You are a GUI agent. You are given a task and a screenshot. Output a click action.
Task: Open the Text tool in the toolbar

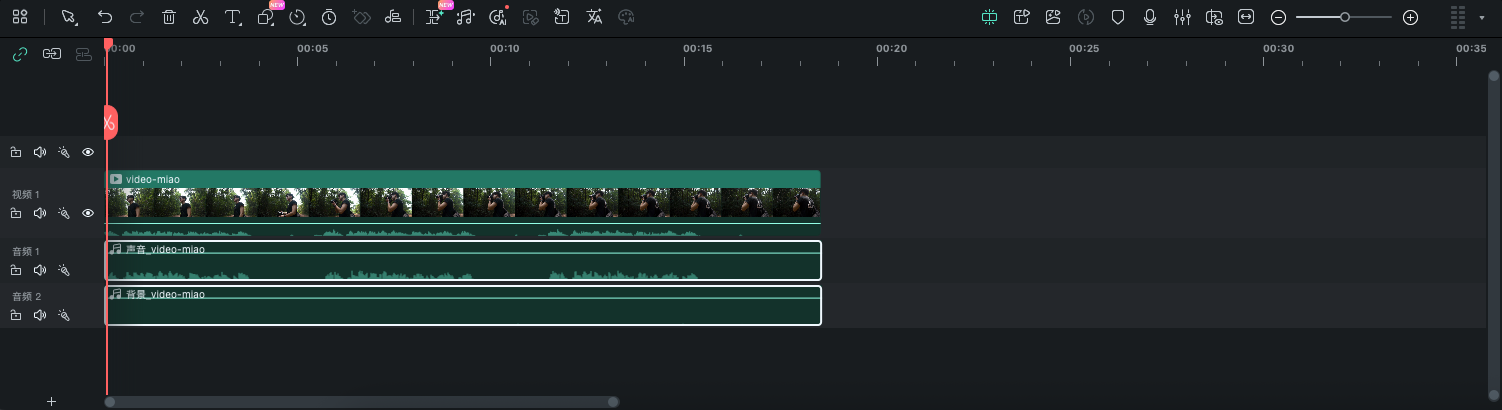[x=232, y=17]
